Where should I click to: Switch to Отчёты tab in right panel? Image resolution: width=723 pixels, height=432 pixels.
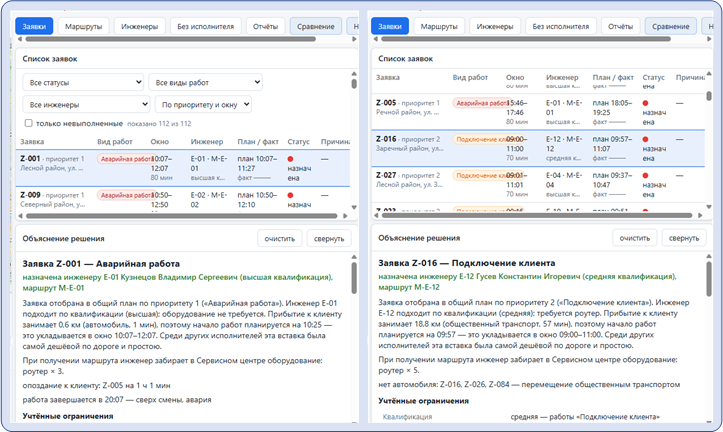pyautogui.click(x=620, y=26)
